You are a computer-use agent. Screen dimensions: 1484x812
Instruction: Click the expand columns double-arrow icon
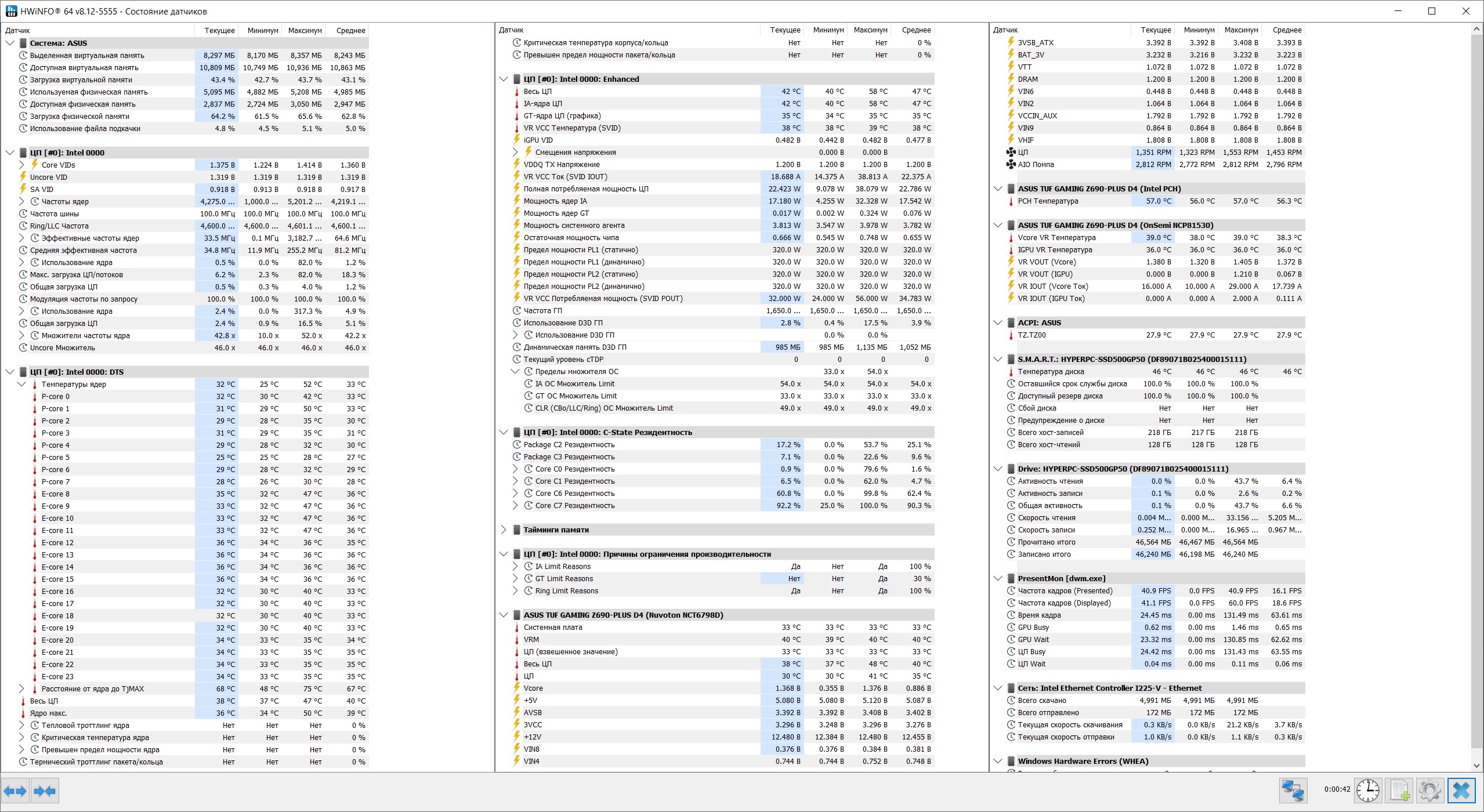15,791
